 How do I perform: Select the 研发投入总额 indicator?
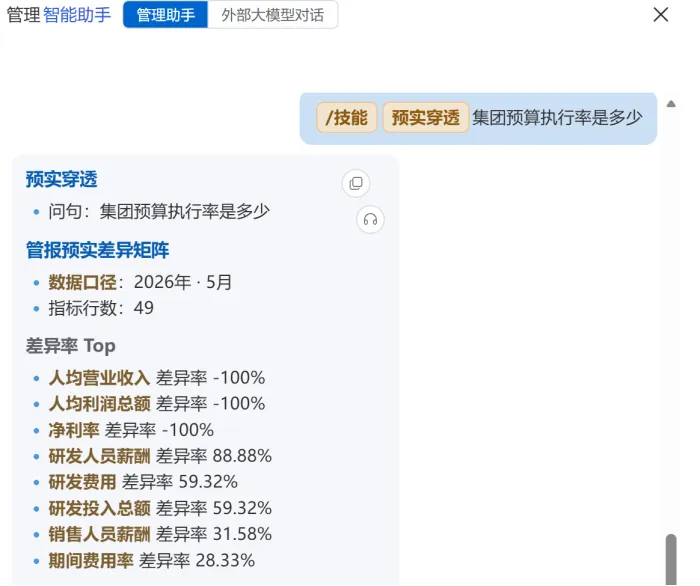point(99,508)
